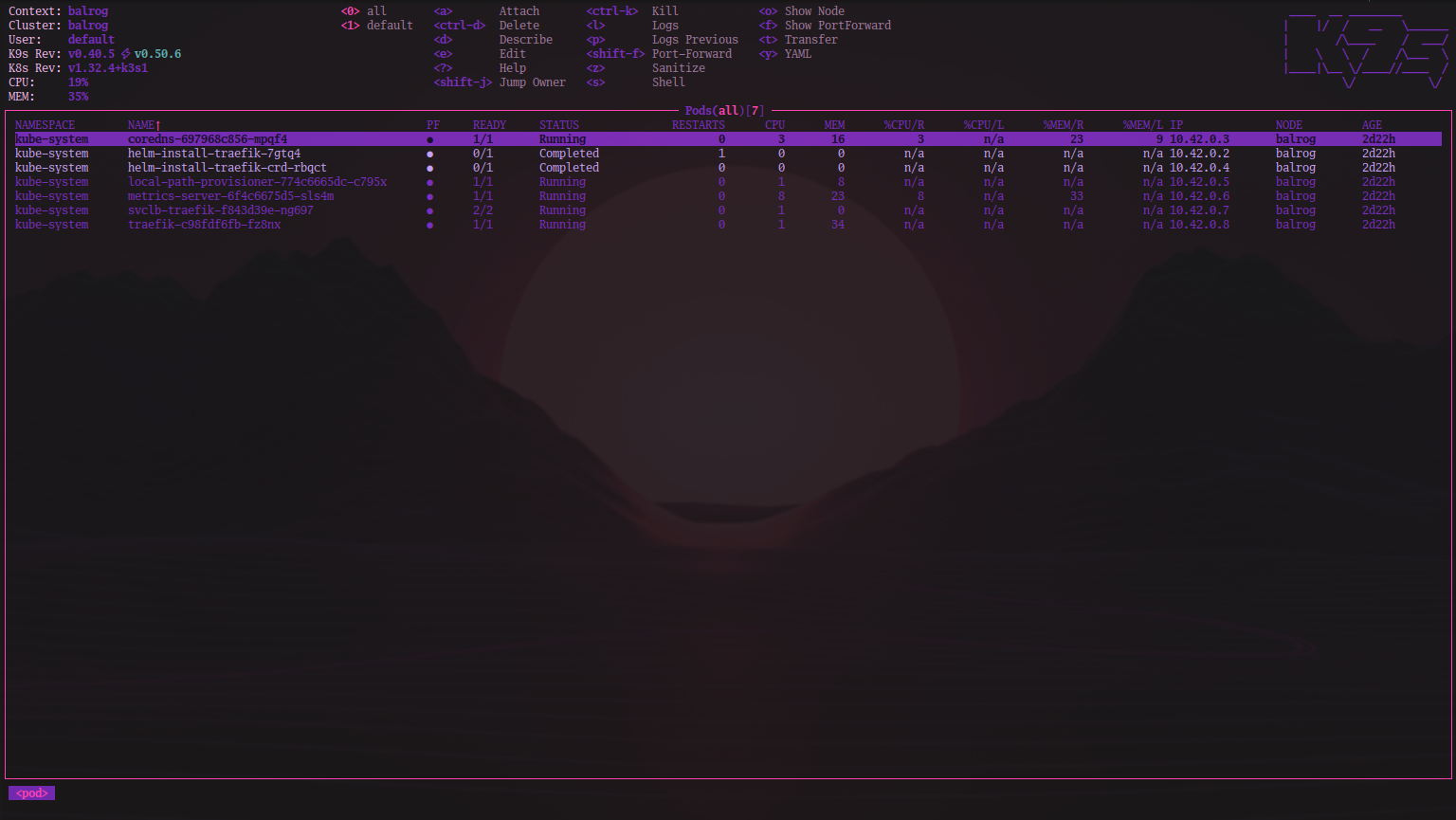1456x820 pixels.
Task: Click the Context value balrog in header
Action: [x=88, y=11]
